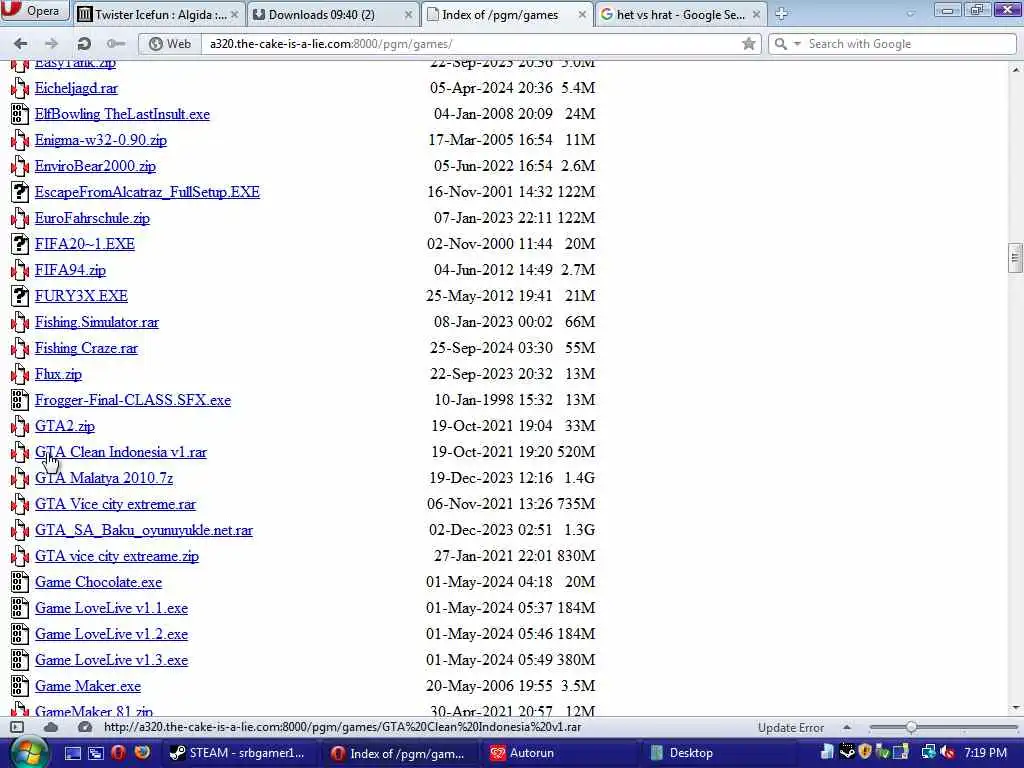Open Game Maker.exe link
The height and width of the screenshot is (768, 1024).
coord(88,686)
